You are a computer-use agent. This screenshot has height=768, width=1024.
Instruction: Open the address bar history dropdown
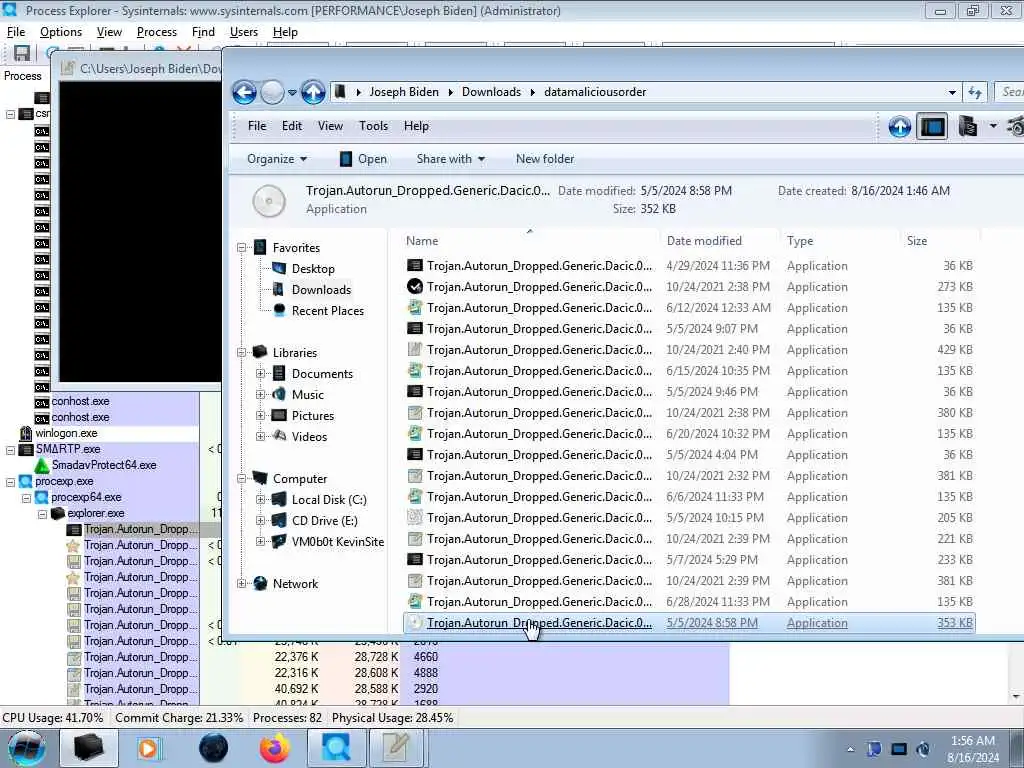click(952, 93)
